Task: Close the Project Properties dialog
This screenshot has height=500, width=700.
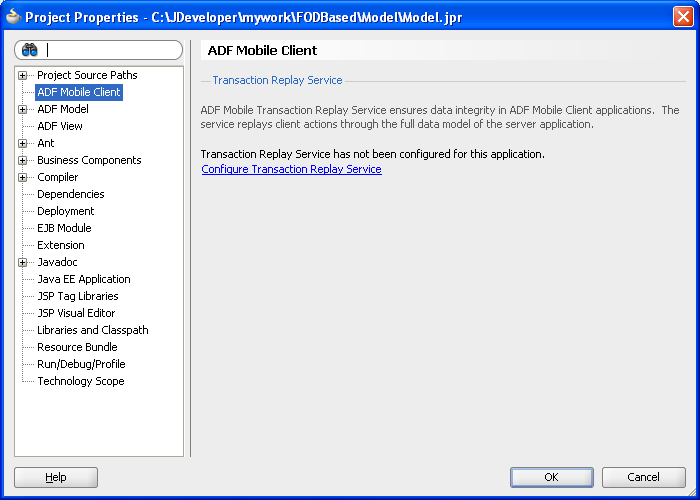Action: (x=683, y=17)
